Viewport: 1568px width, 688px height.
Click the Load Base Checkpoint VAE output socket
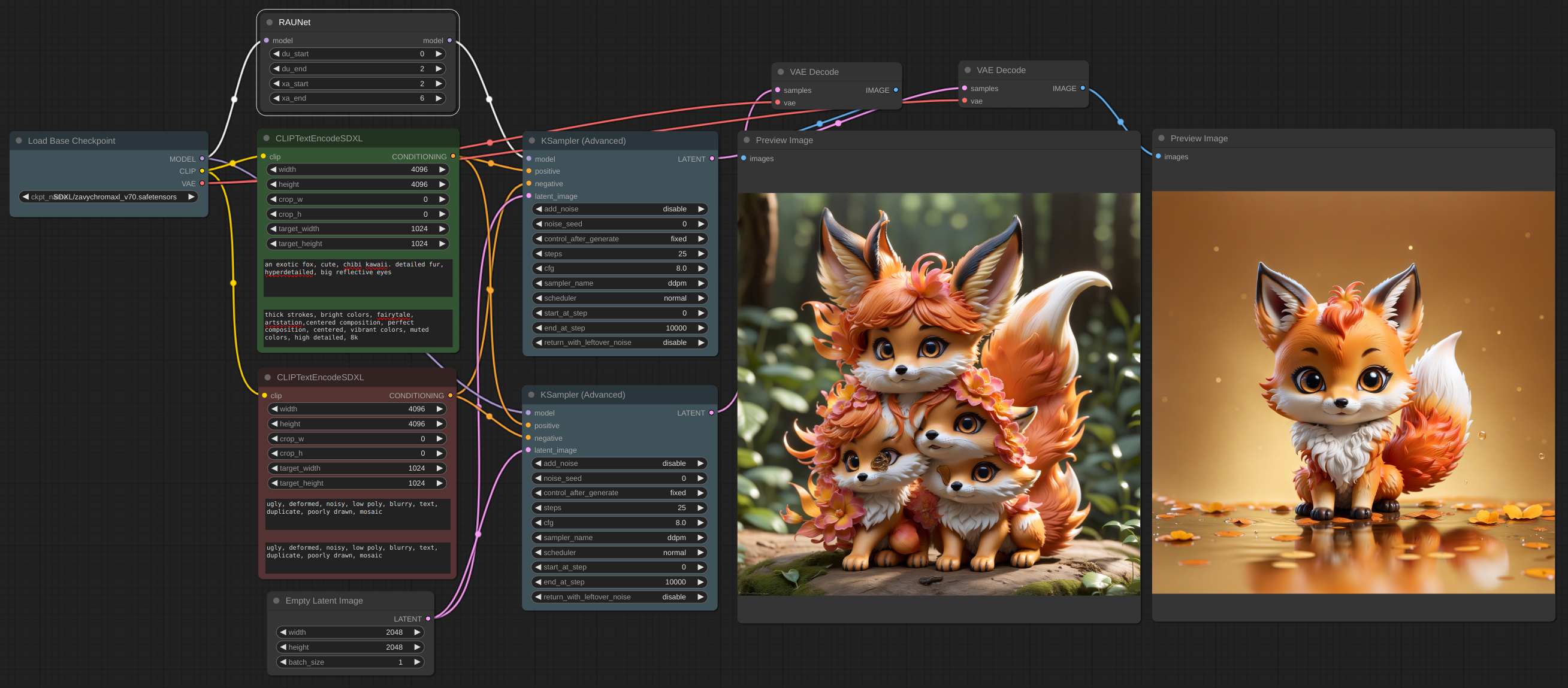click(202, 184)
